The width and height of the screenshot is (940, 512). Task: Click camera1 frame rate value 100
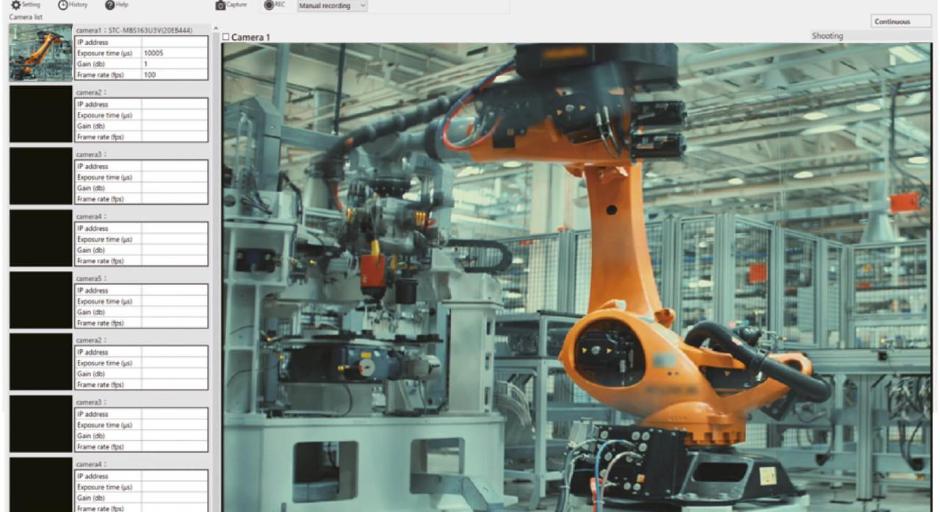174,74
